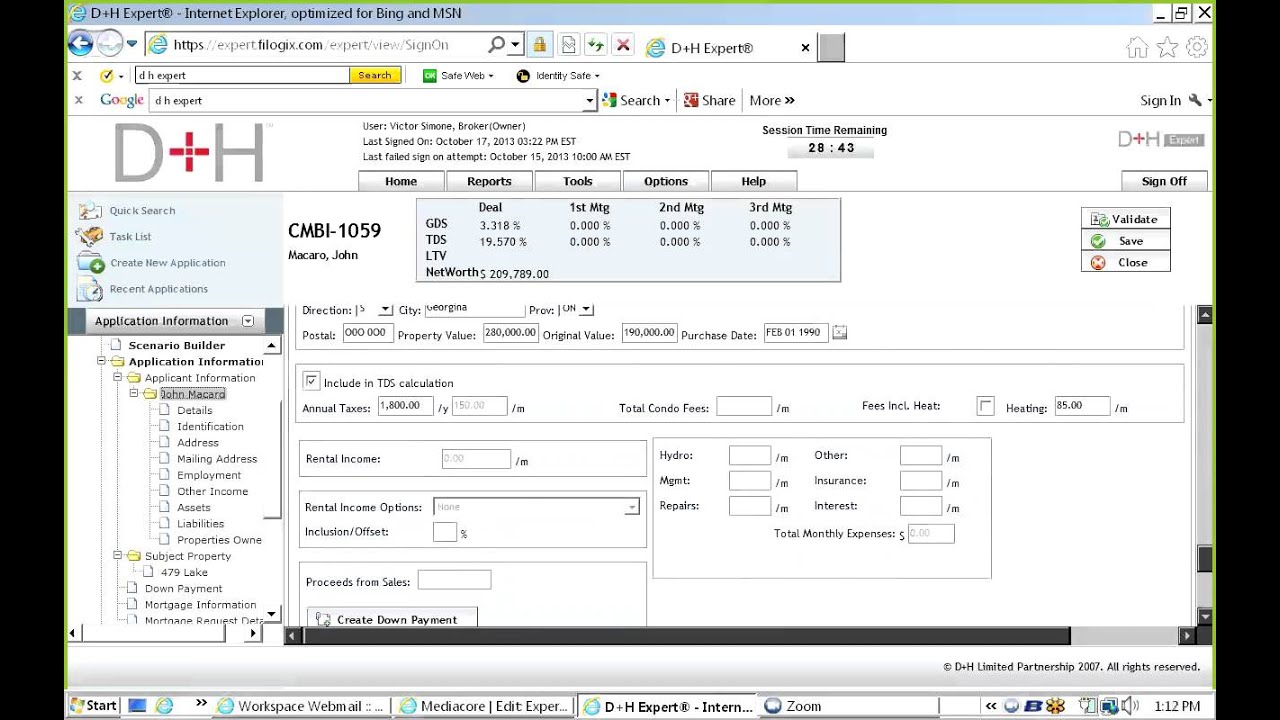Image resolution: width=1280 pixels, height=720 pixels.
Task: Open the Home menu
Action: (x=401, y=181)
